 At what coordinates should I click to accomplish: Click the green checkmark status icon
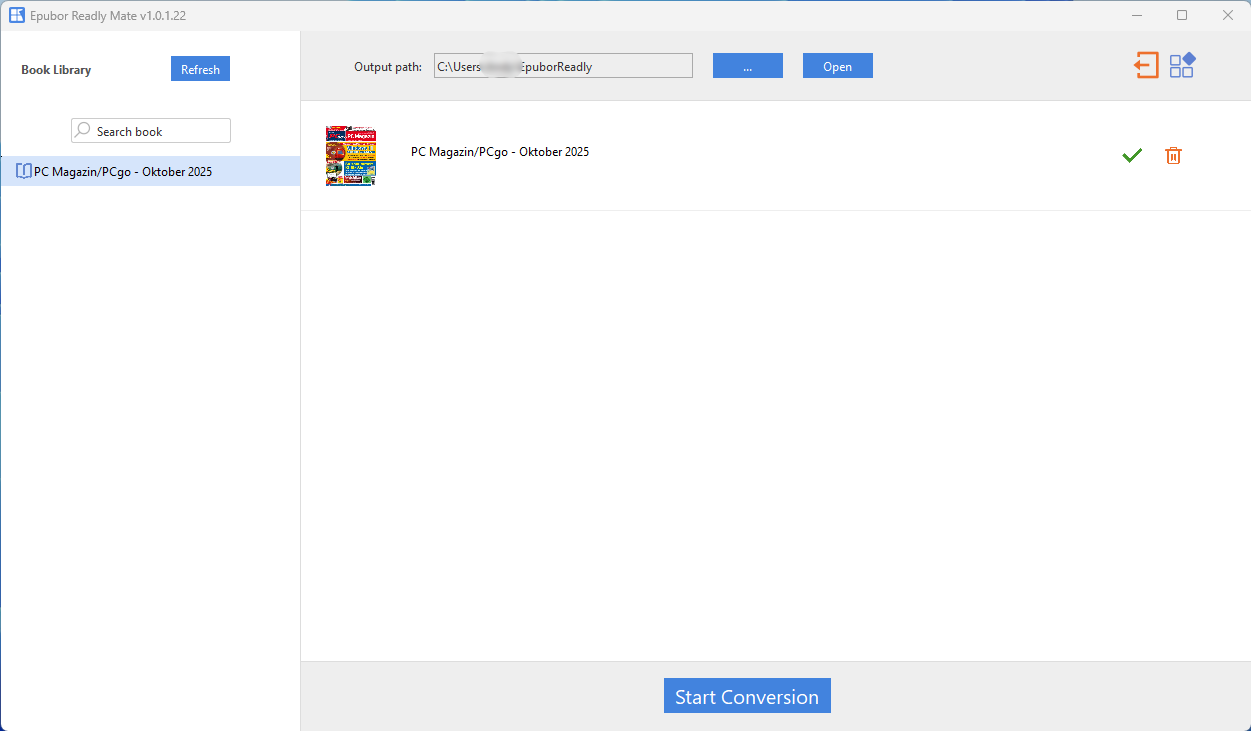coord(1132,155)
